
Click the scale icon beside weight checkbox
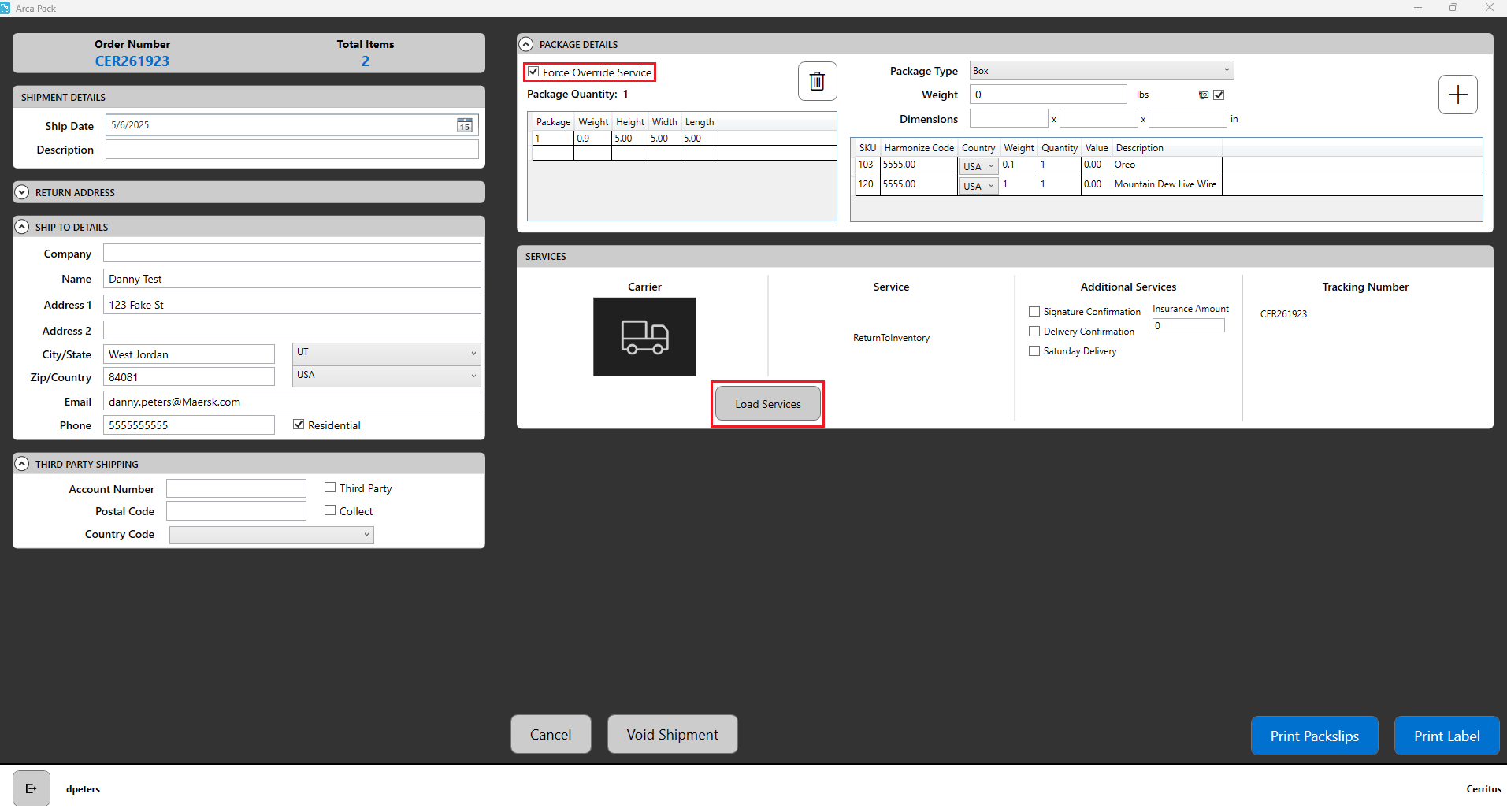pyautogui.click(x=1203, y=95)
